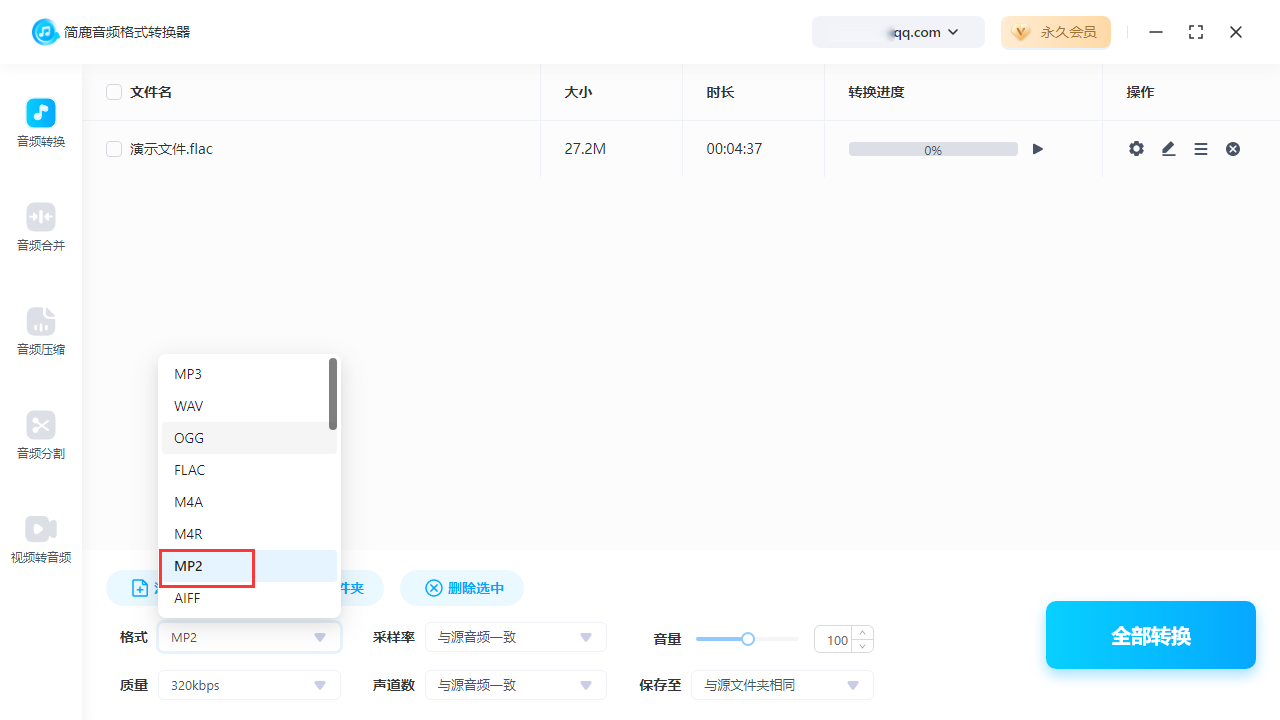The width and height of the screenshot is (1280, 720).
Task: Remove 演示文件.flac using the circled X icon
Action: (1232, 148)
